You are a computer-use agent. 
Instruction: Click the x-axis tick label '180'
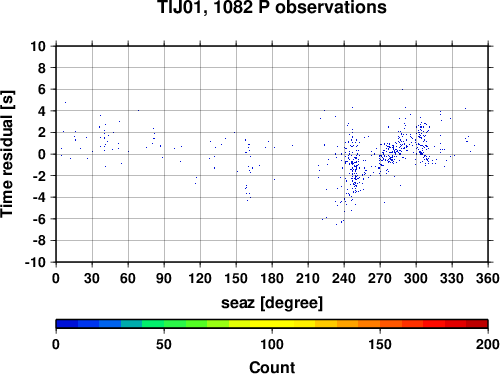tap(272, 278)
